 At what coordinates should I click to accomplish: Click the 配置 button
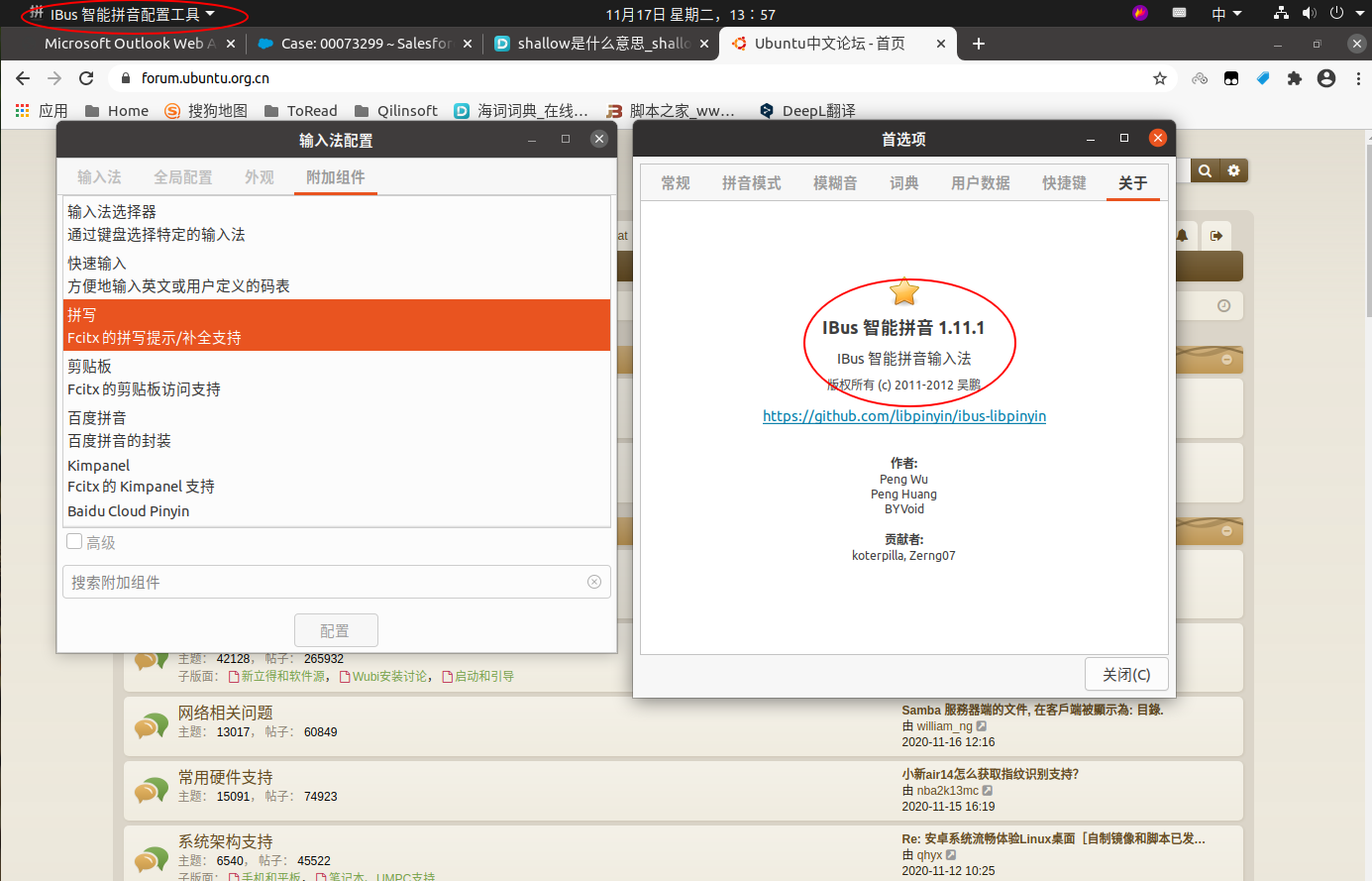[x=336, y=630]
